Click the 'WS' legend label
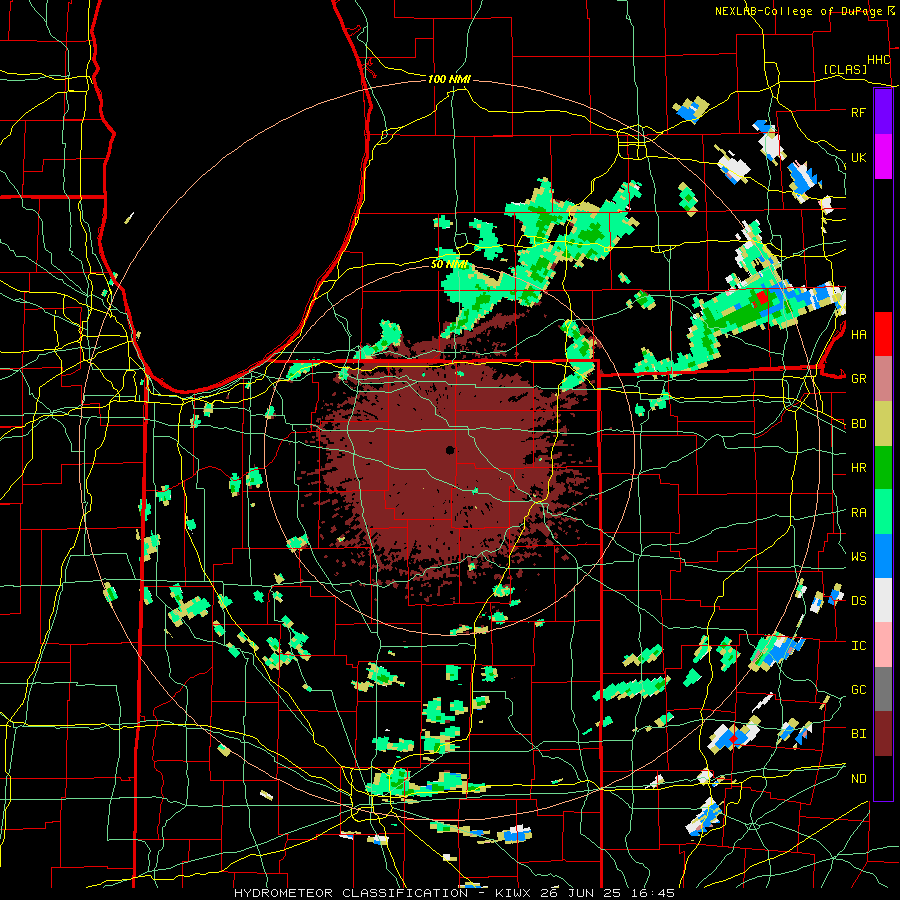This screenshot has width=900, height=900. (x=858, y=557)
